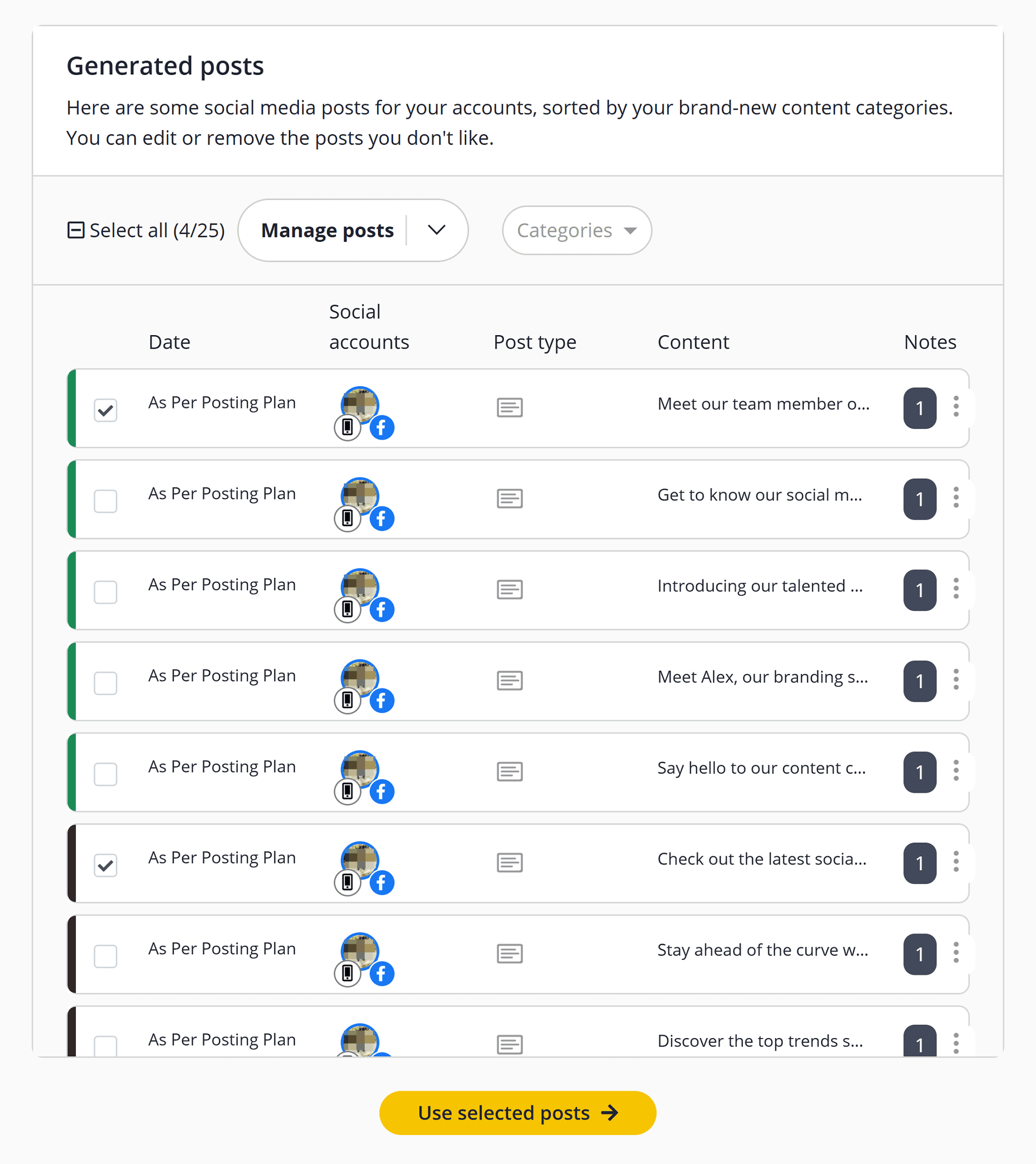The height and width of the screenshot is (1164, 1036).
Task: Click the Manage posts button
Action: click(x=327, y=230)
